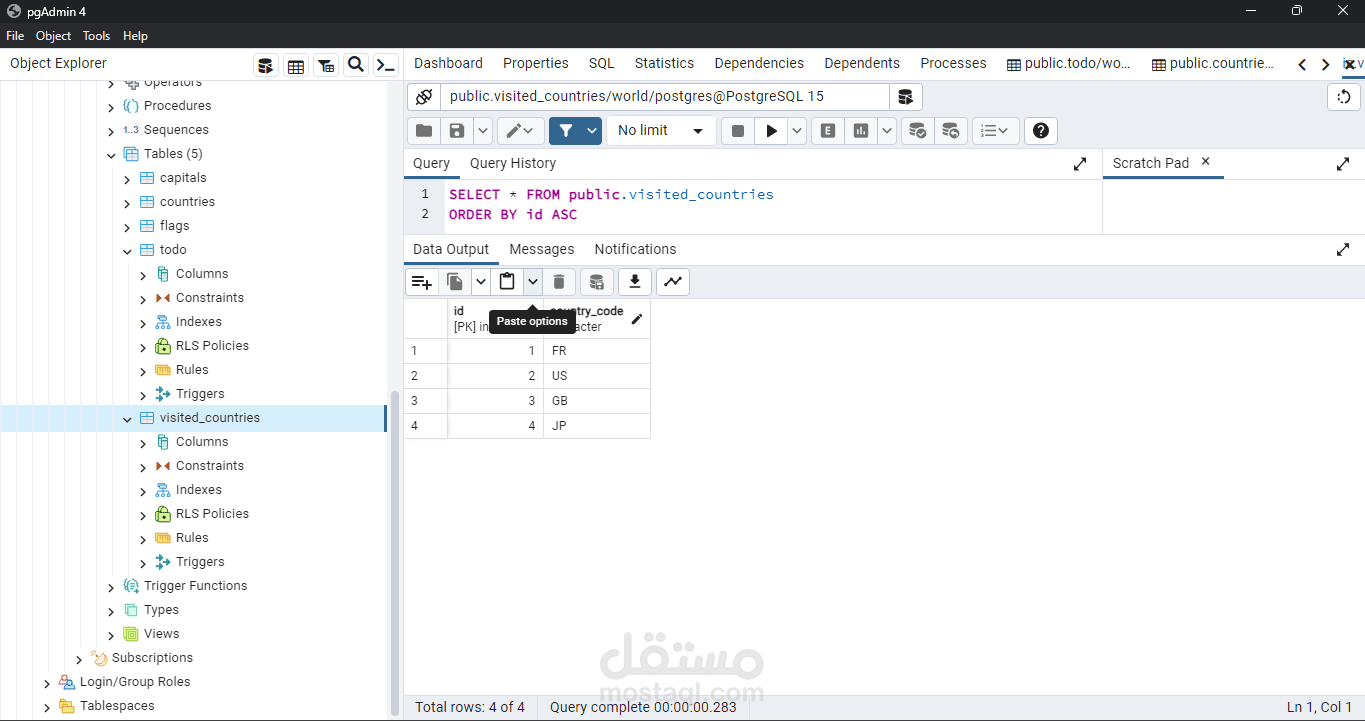This screenshot has height=721, width=1365.
Task: Click the Execute query play button
Action: tap(771, 130)
